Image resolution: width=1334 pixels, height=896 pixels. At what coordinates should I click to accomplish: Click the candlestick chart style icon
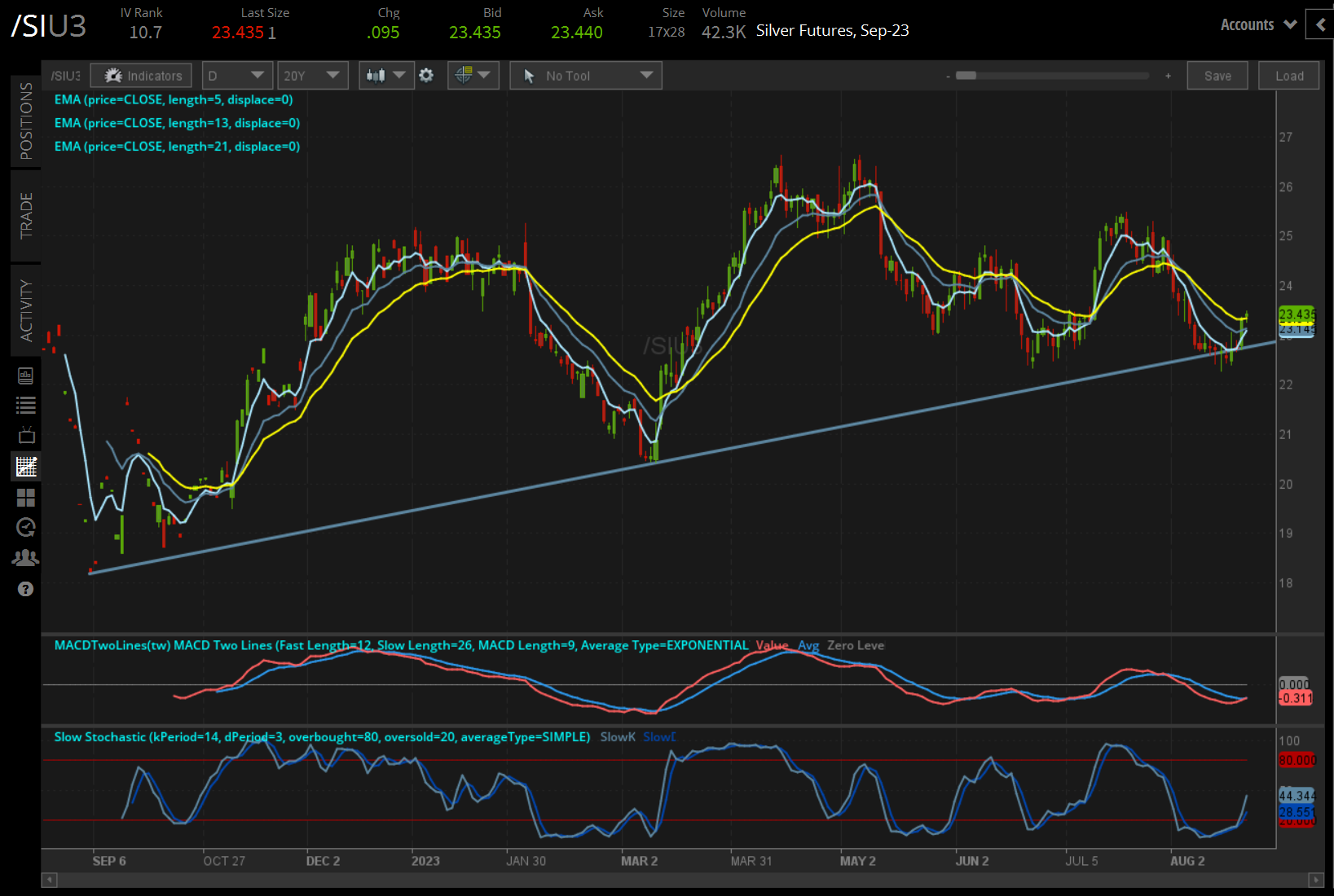tap(377, 75)
